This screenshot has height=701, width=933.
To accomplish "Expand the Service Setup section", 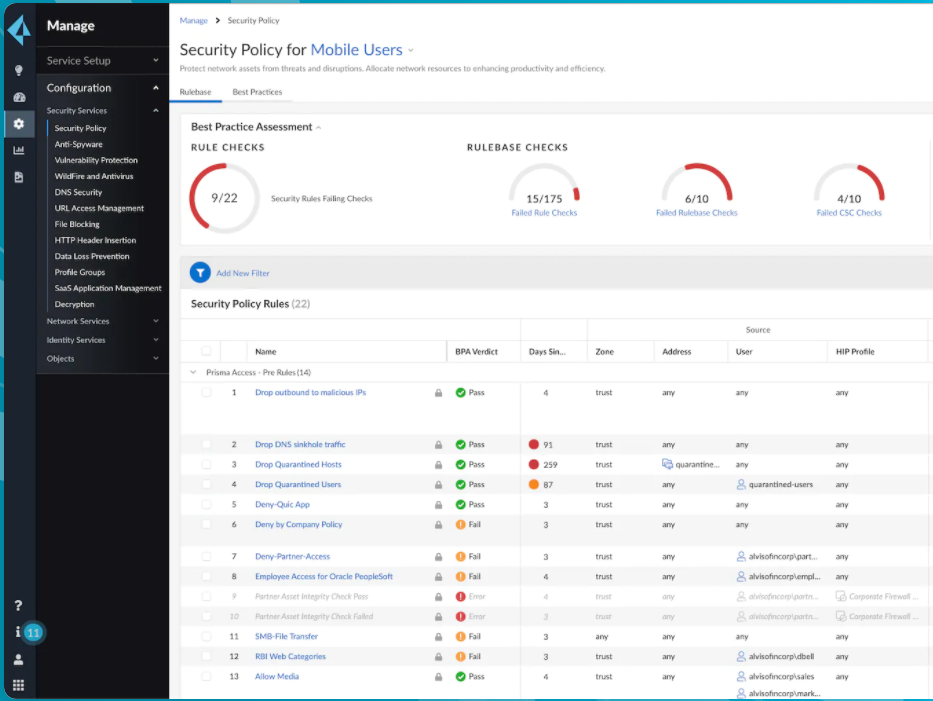I will click(x=102, y=61).
